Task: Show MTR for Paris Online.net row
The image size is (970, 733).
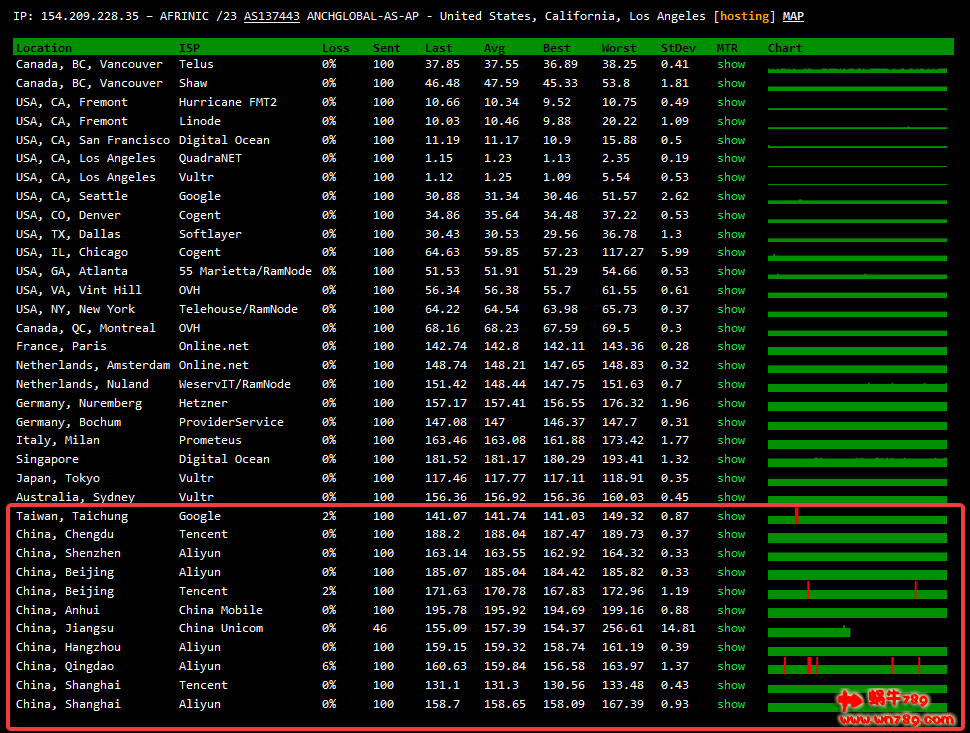Action: tap(731, 346)
